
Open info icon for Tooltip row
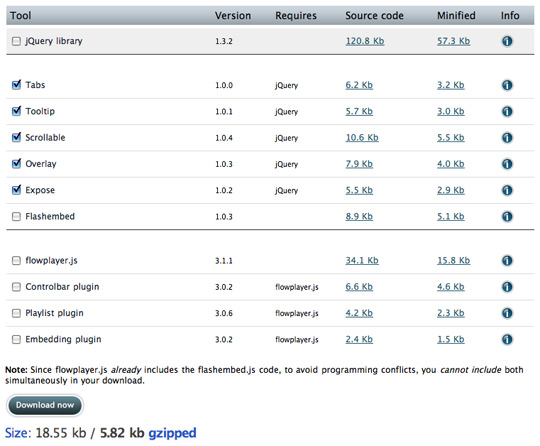point(507,112)
